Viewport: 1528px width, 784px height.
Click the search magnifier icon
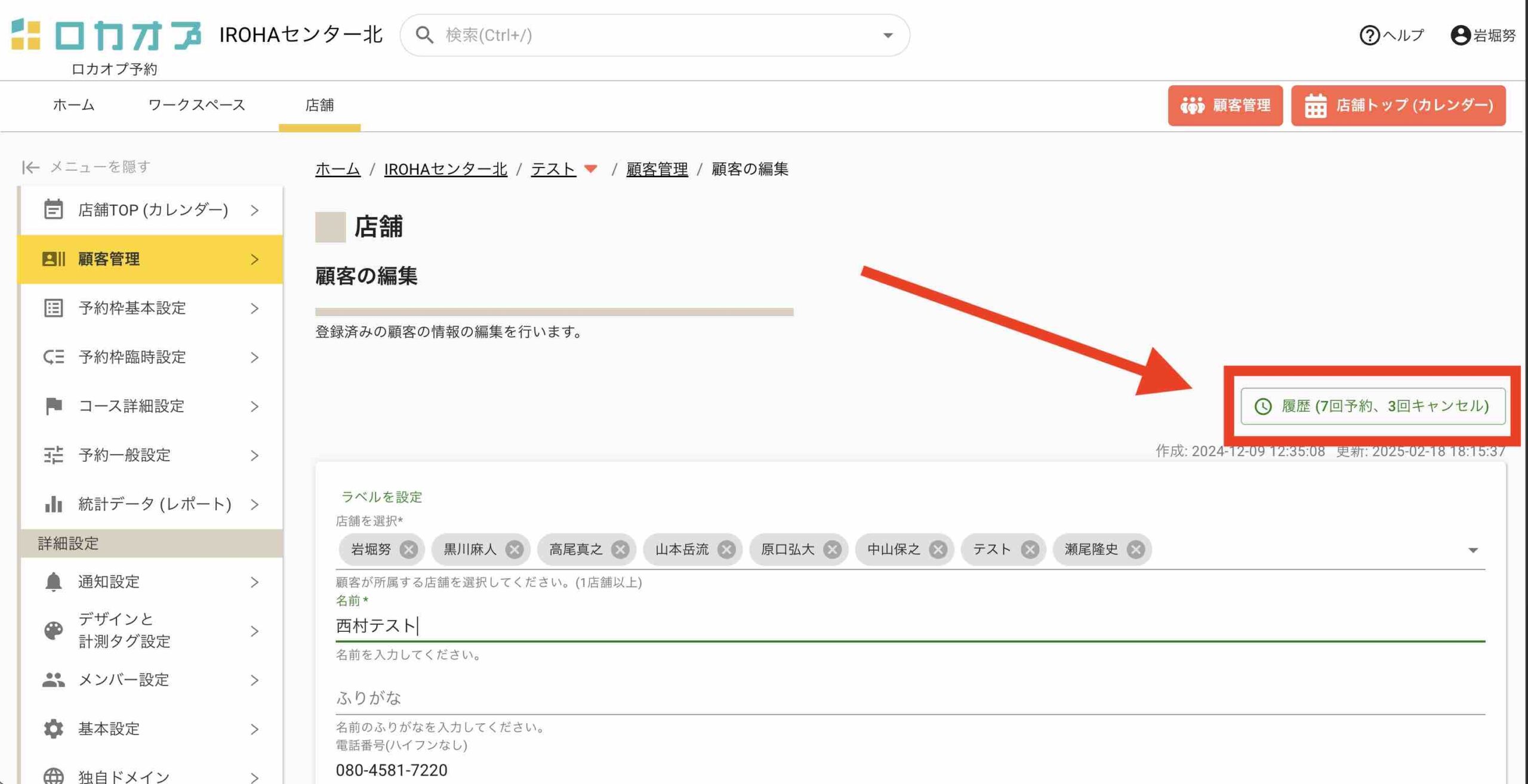(x=424, y=35)
